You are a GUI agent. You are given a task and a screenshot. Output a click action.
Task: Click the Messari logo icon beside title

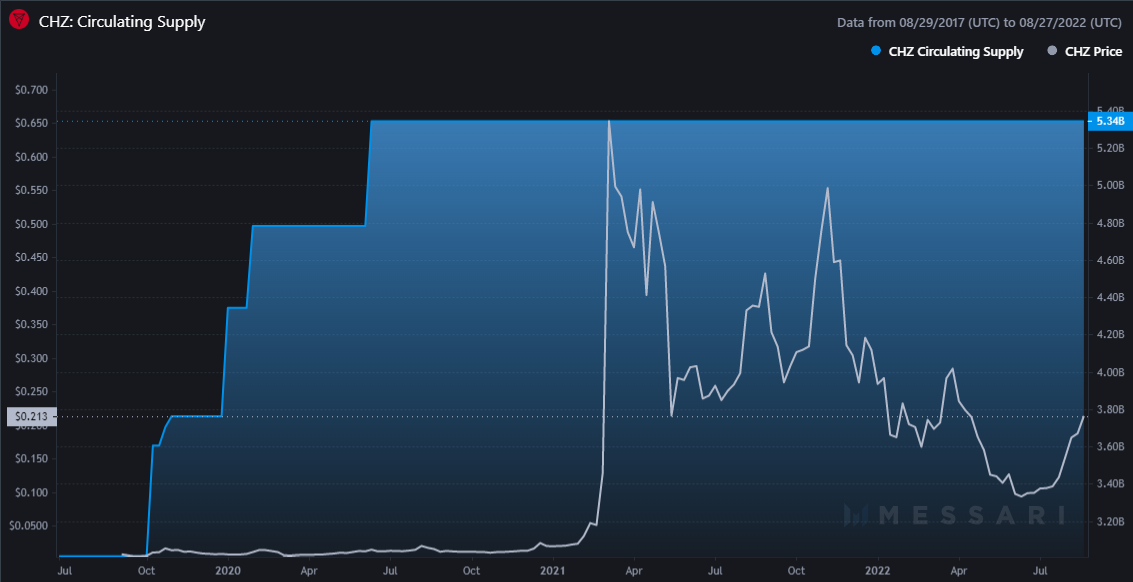(x=19, y=19)
